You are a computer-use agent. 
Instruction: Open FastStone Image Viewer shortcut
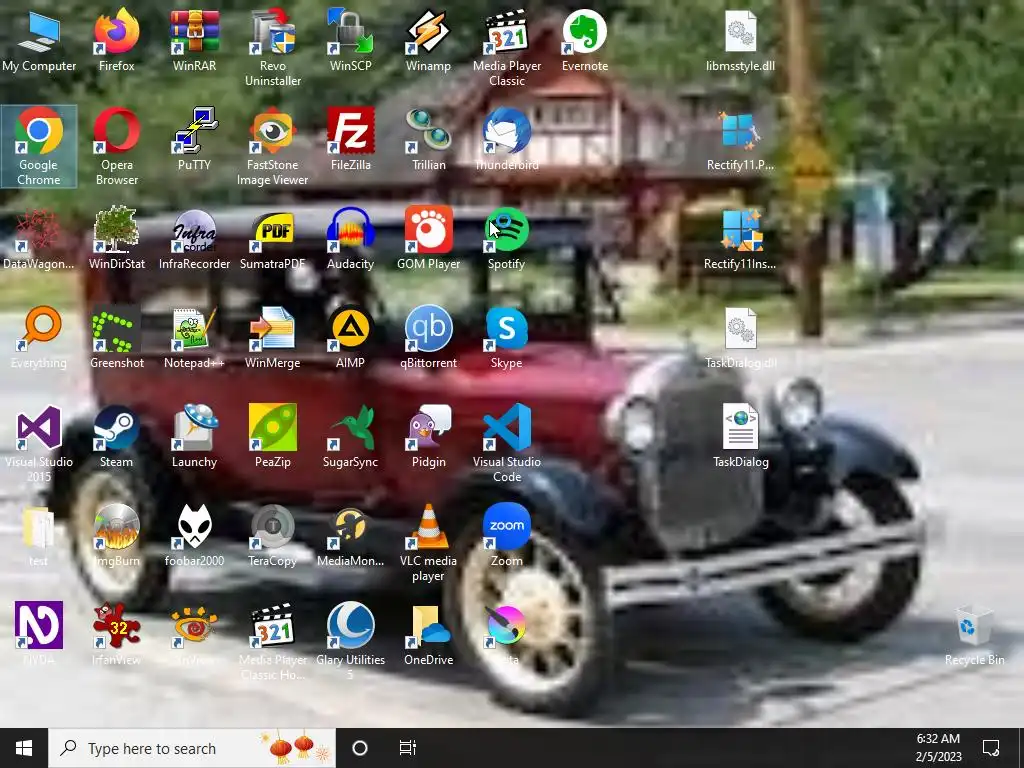pyautogui.click(x=272, y=132)
